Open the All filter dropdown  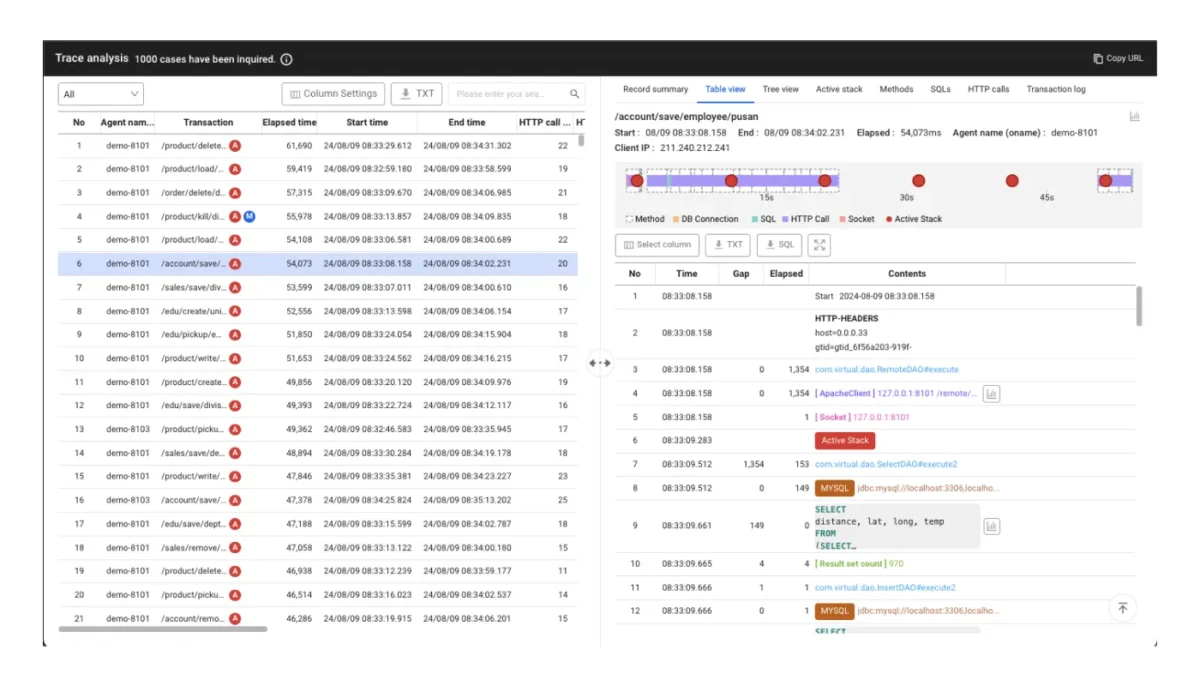[x=101, y=94]
